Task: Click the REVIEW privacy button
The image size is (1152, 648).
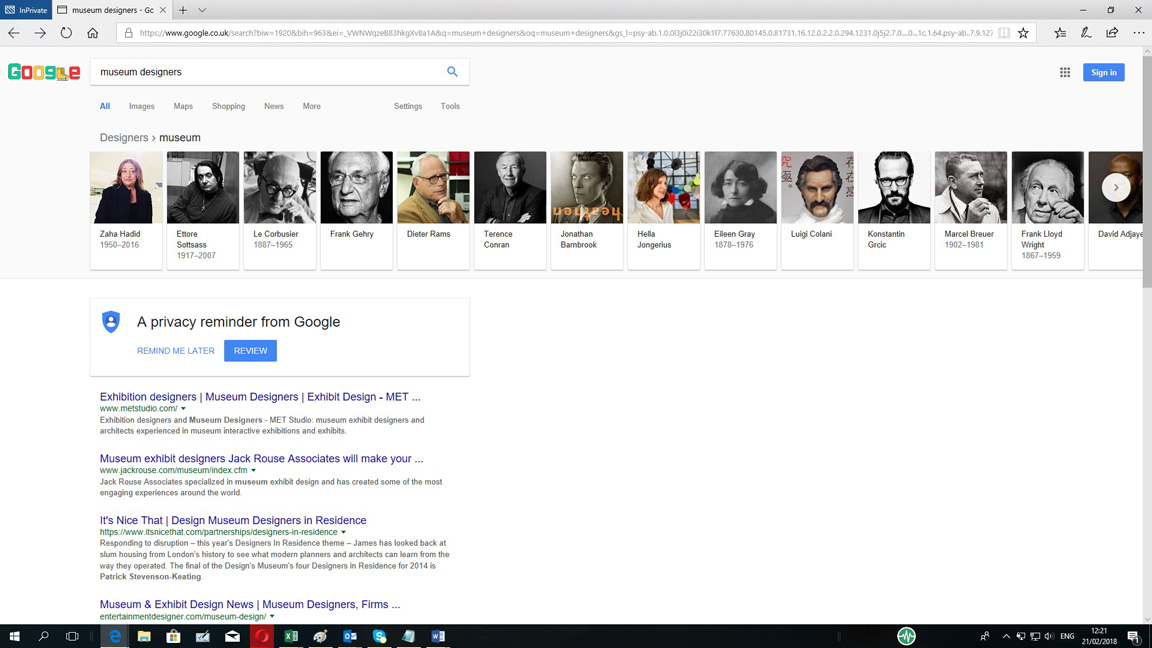Action: pyautogui.click(x=250, y=351)
